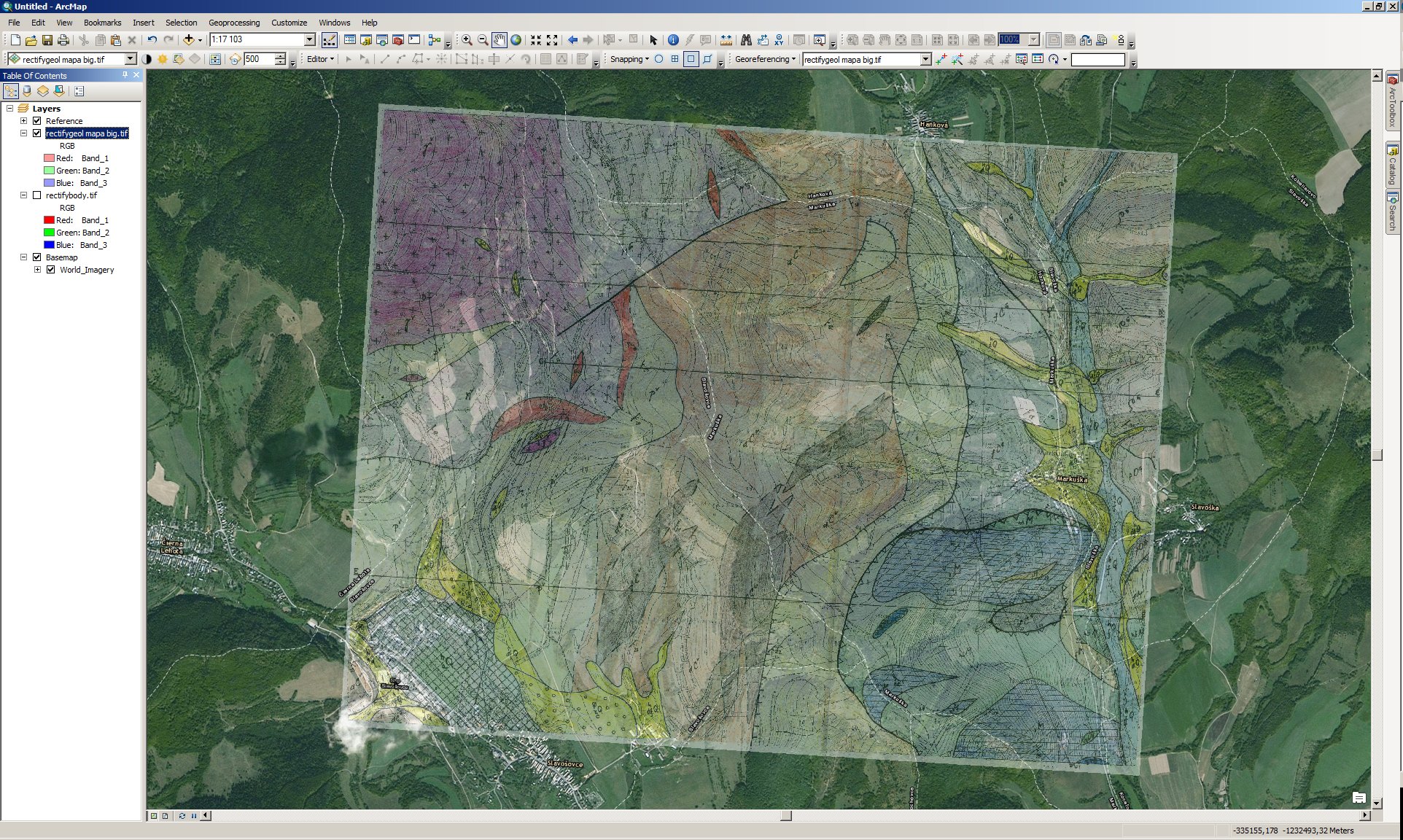Viewport: 1403px width, 840px height.
Task: Toggle Basemap layer checkbox
Action: click(36, 257)
